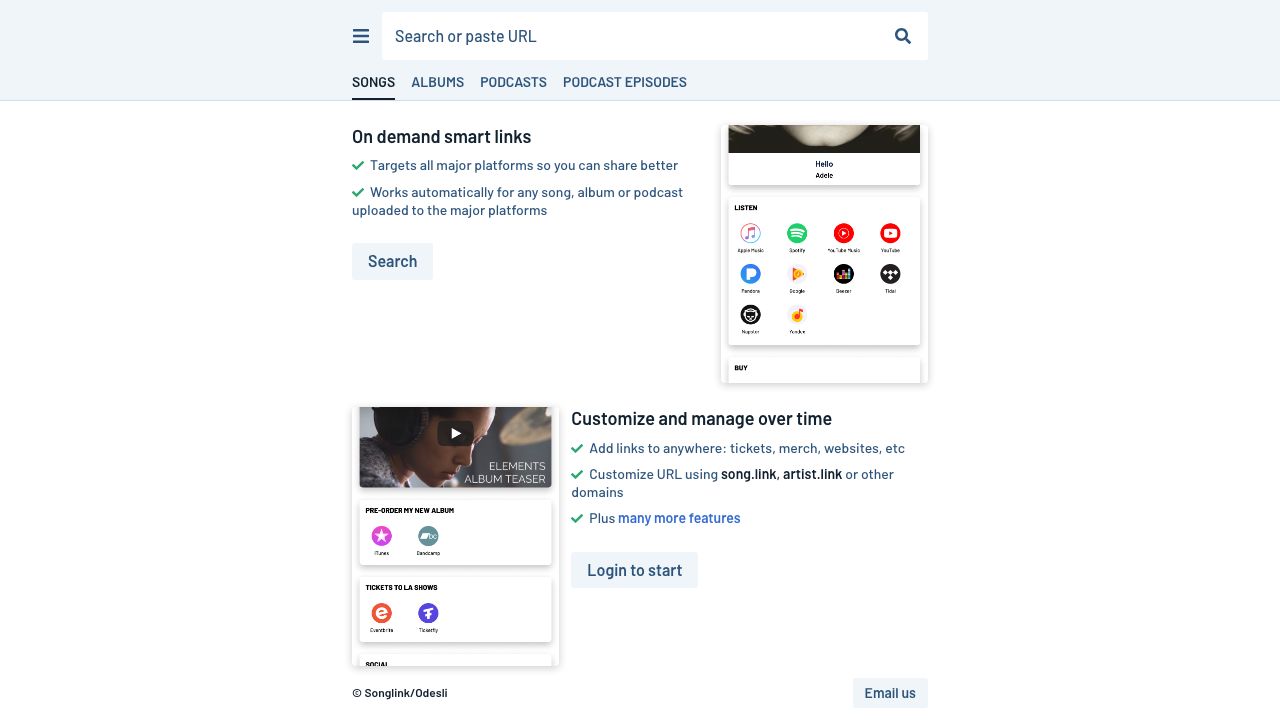Open the Podcast Episodes tab
The height and width of the screenshot is (720, 1280).
point(624,82)
